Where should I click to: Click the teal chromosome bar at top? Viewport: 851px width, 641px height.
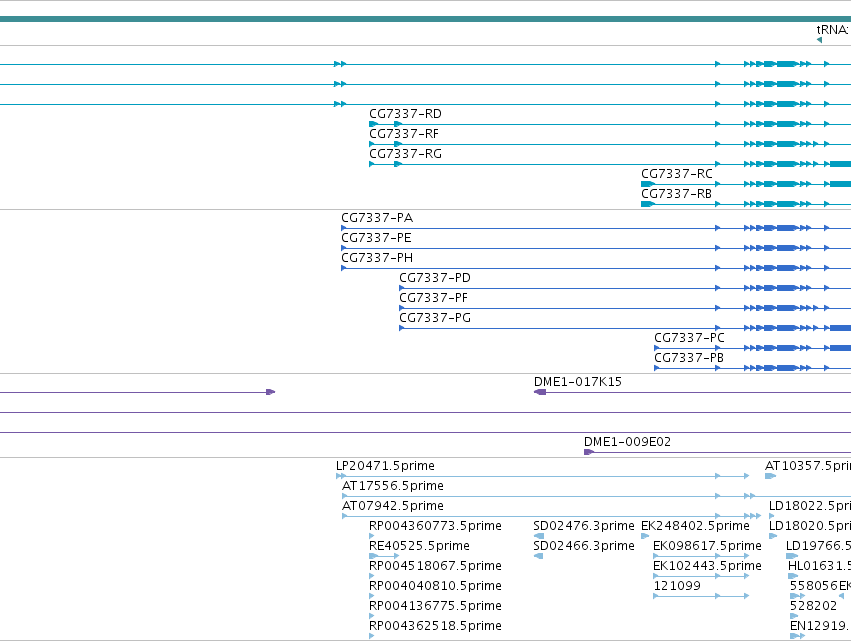tap(426, 19)
